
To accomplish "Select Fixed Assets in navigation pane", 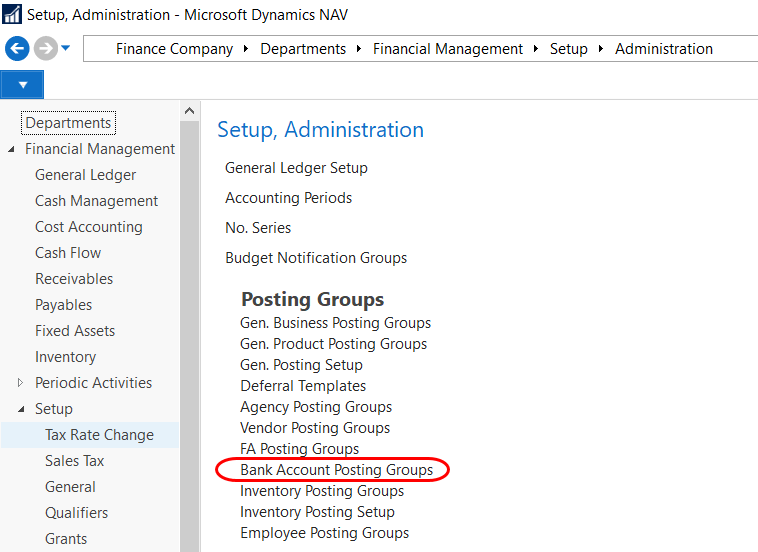I will (x=75, y=331).
